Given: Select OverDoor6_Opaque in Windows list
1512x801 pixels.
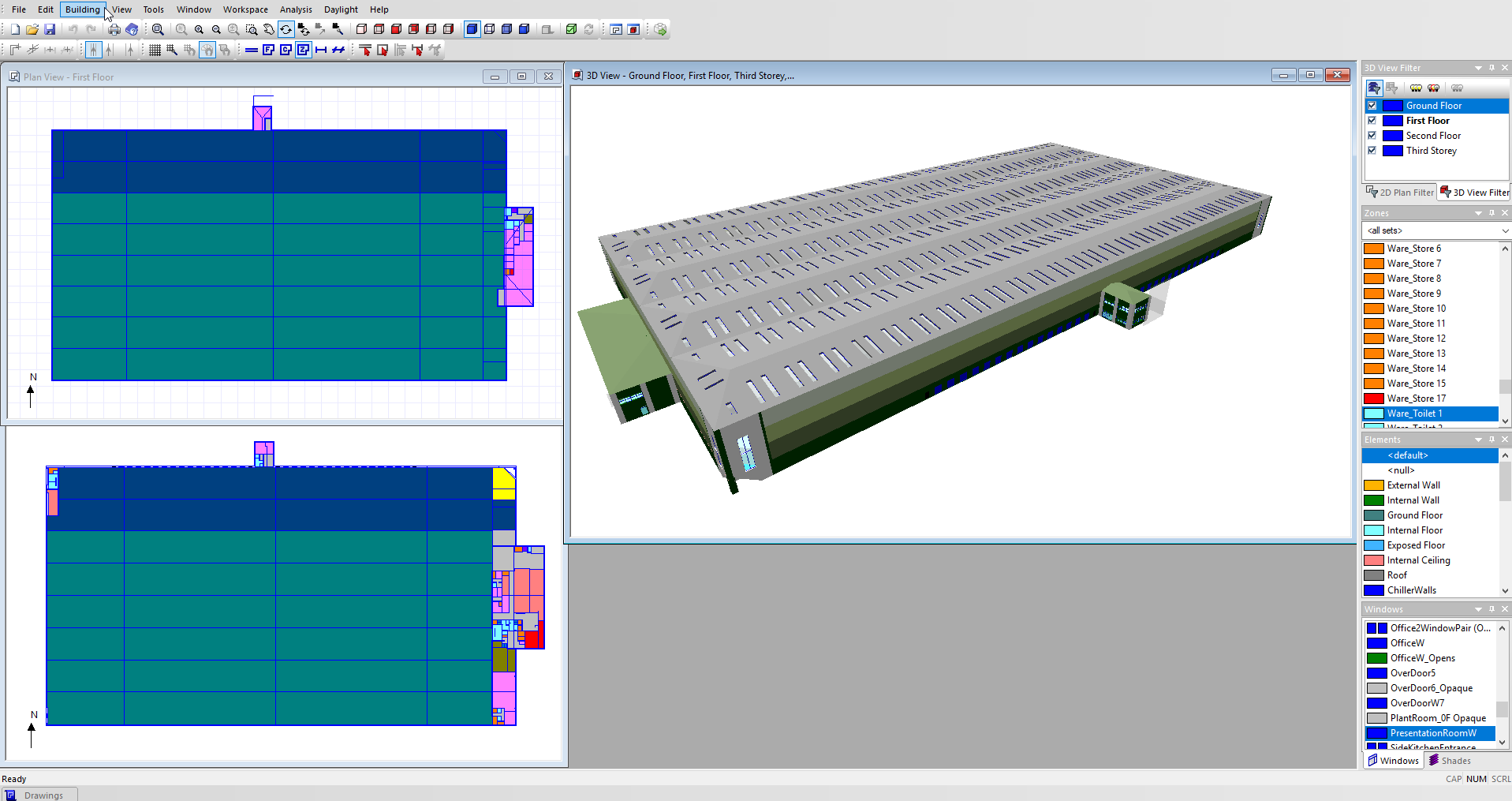Looking at the screenshot, I should coord(1430,688).
